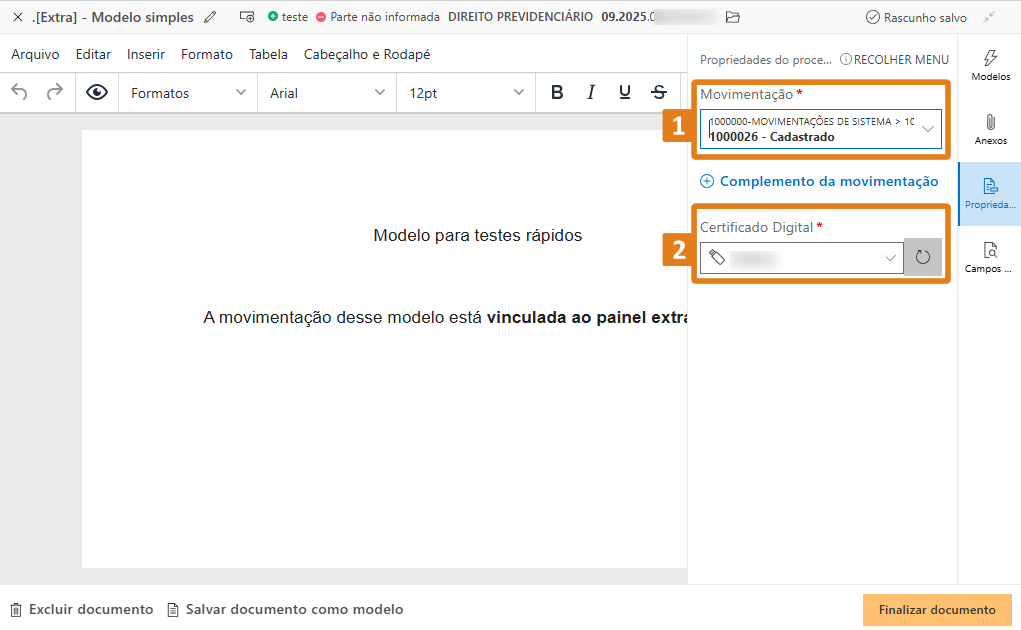Click the eye preview icon in the toolbar
The height and width of the screenshot is (630, 1021).
(x=95, y=92)
